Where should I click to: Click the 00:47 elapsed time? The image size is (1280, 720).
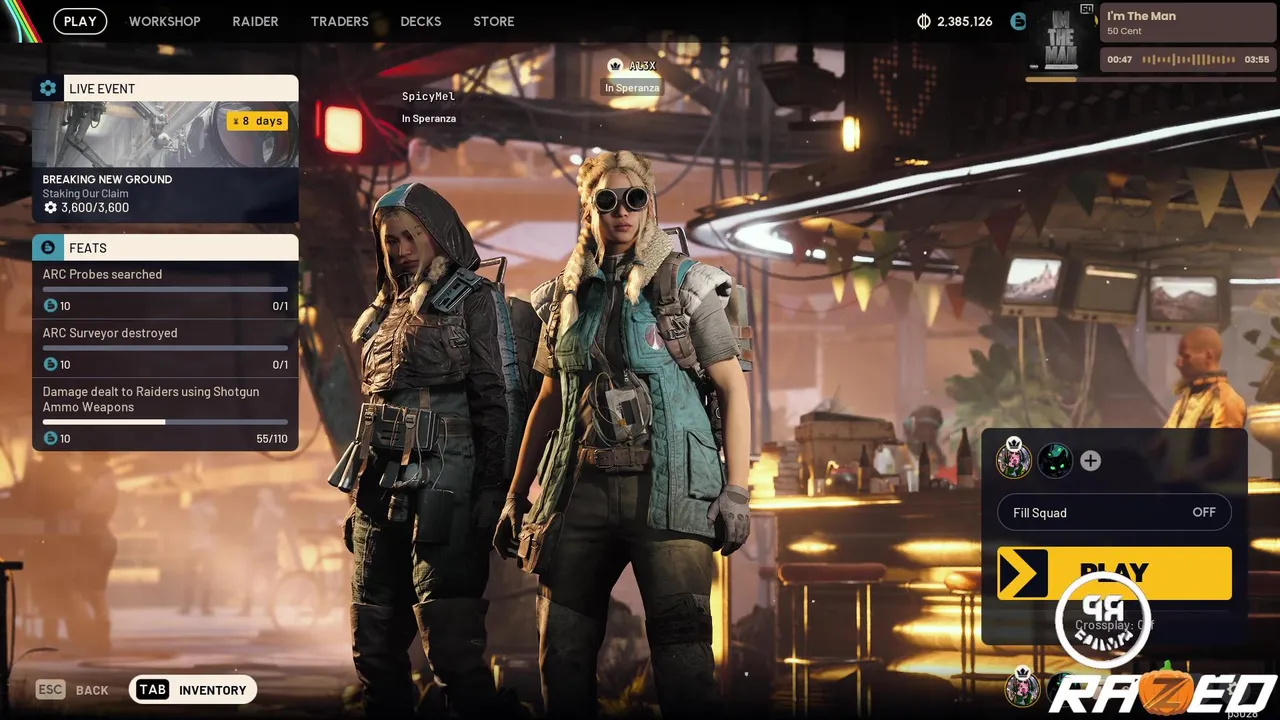[x=1120, y=59]
